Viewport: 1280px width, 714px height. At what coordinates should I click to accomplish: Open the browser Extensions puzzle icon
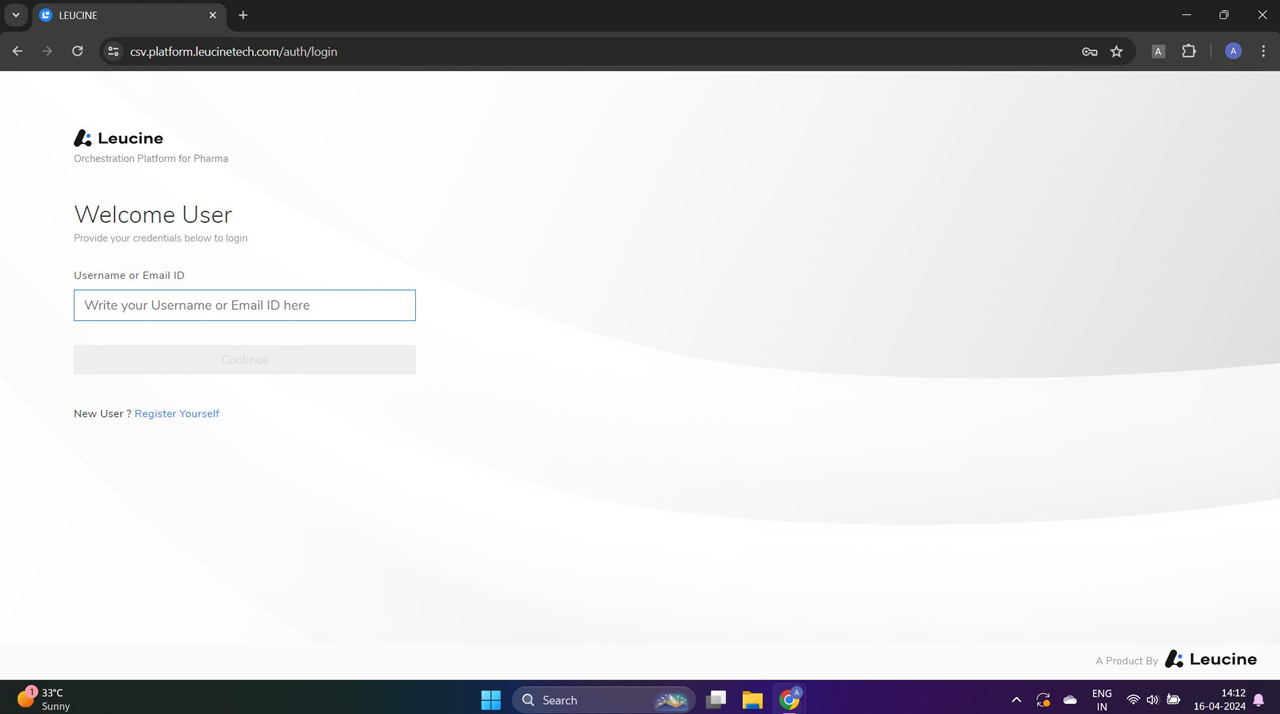coord(1188,51)
